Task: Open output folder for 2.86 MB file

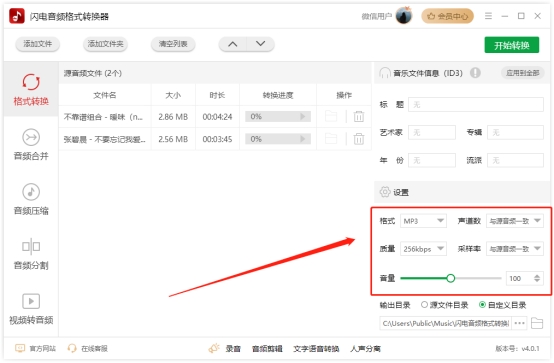Action: point(331,116)
